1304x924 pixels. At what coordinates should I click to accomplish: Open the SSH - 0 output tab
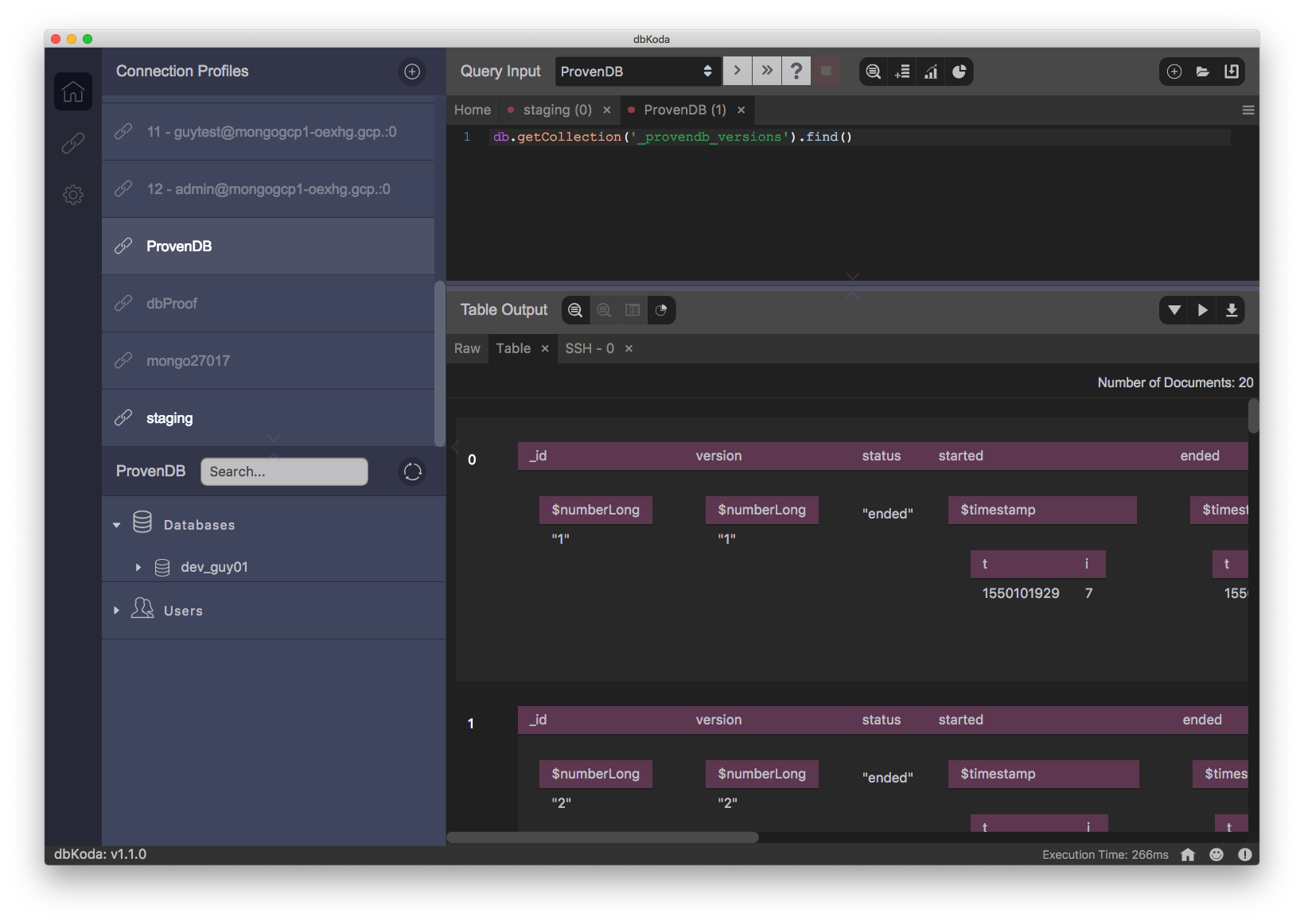(x=590, y=348)
